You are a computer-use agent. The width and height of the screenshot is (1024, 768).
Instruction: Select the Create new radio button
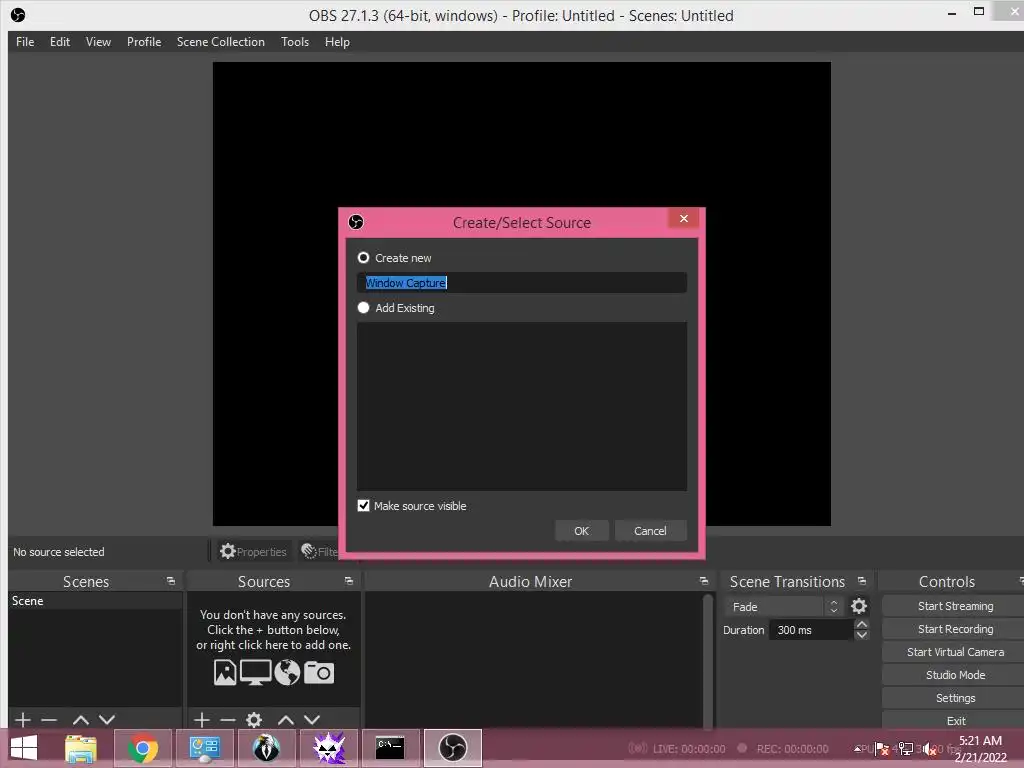[363, 258]
